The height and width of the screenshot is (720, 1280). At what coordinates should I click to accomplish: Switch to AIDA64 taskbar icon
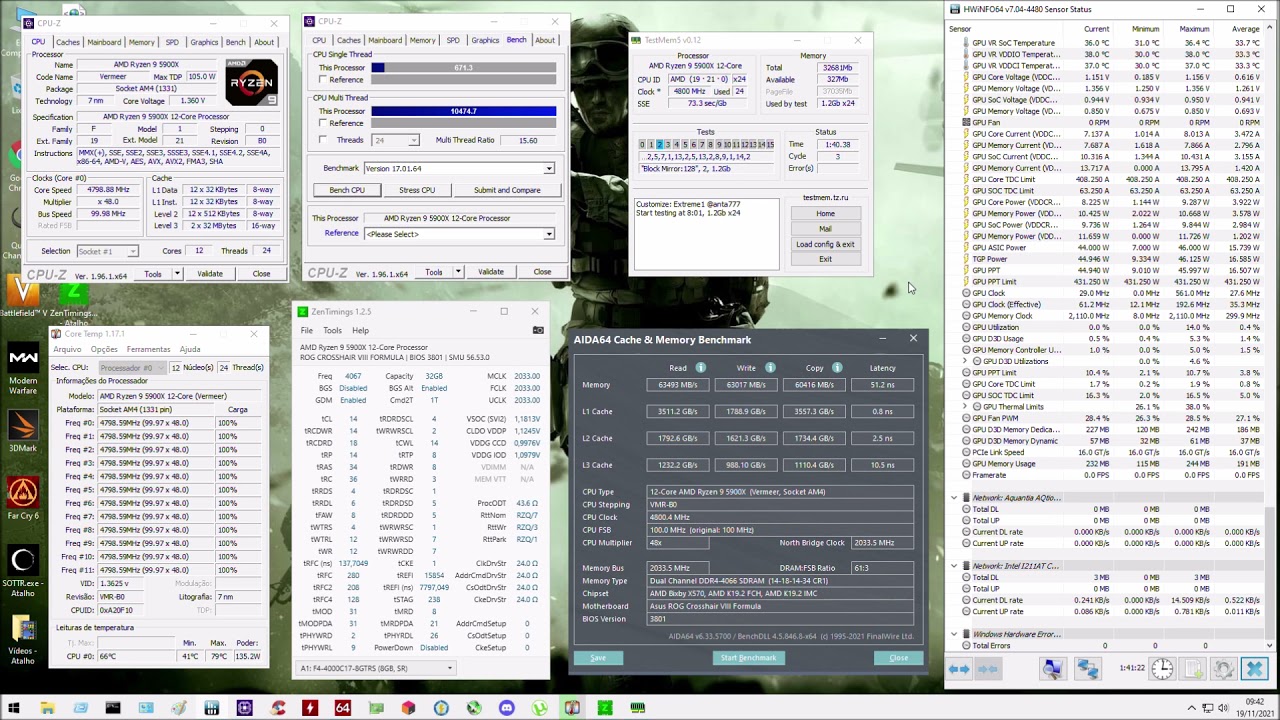tap(342, 708)
